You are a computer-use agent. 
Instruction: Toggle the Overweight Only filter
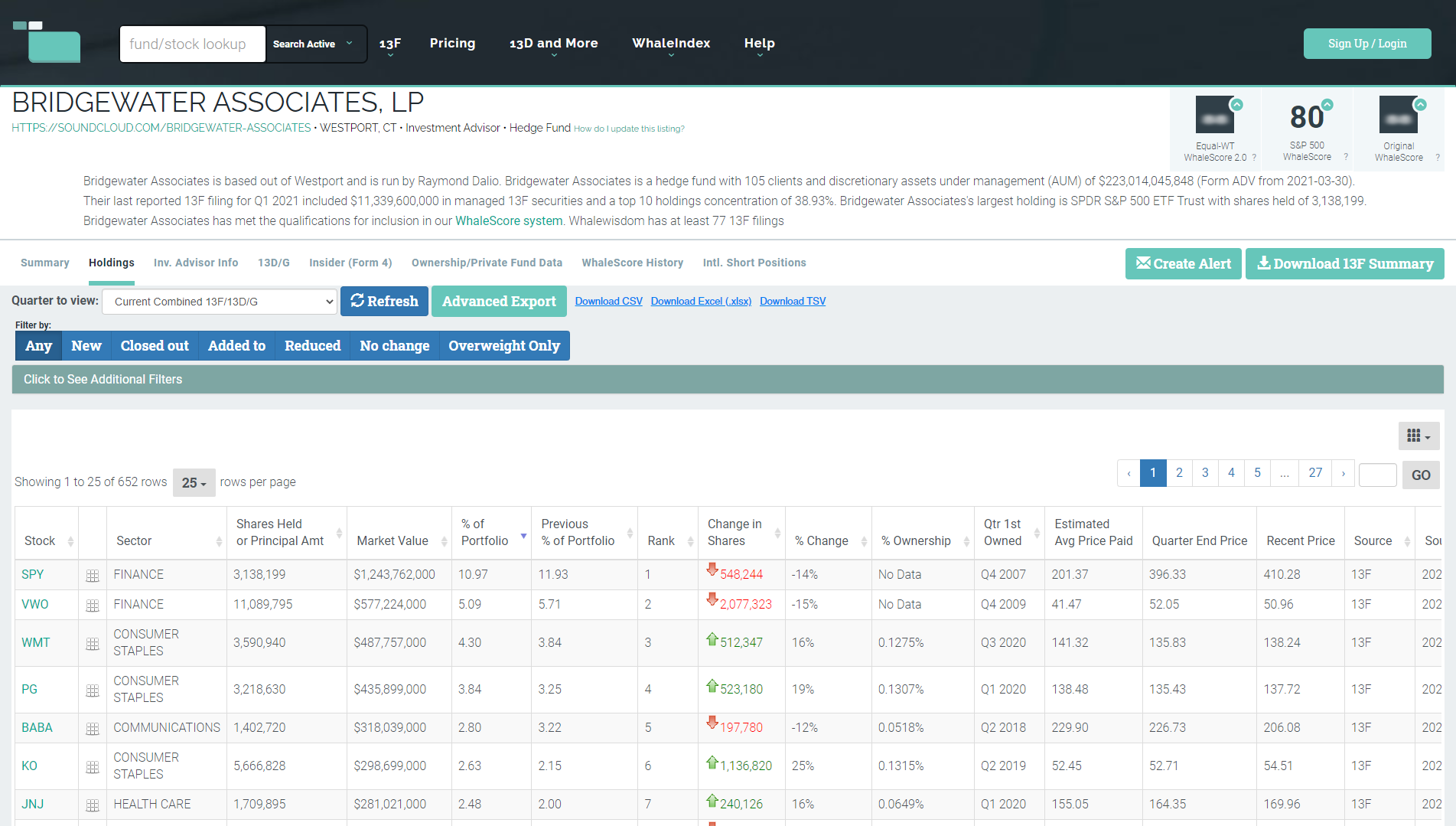click(x=504, y=346)
